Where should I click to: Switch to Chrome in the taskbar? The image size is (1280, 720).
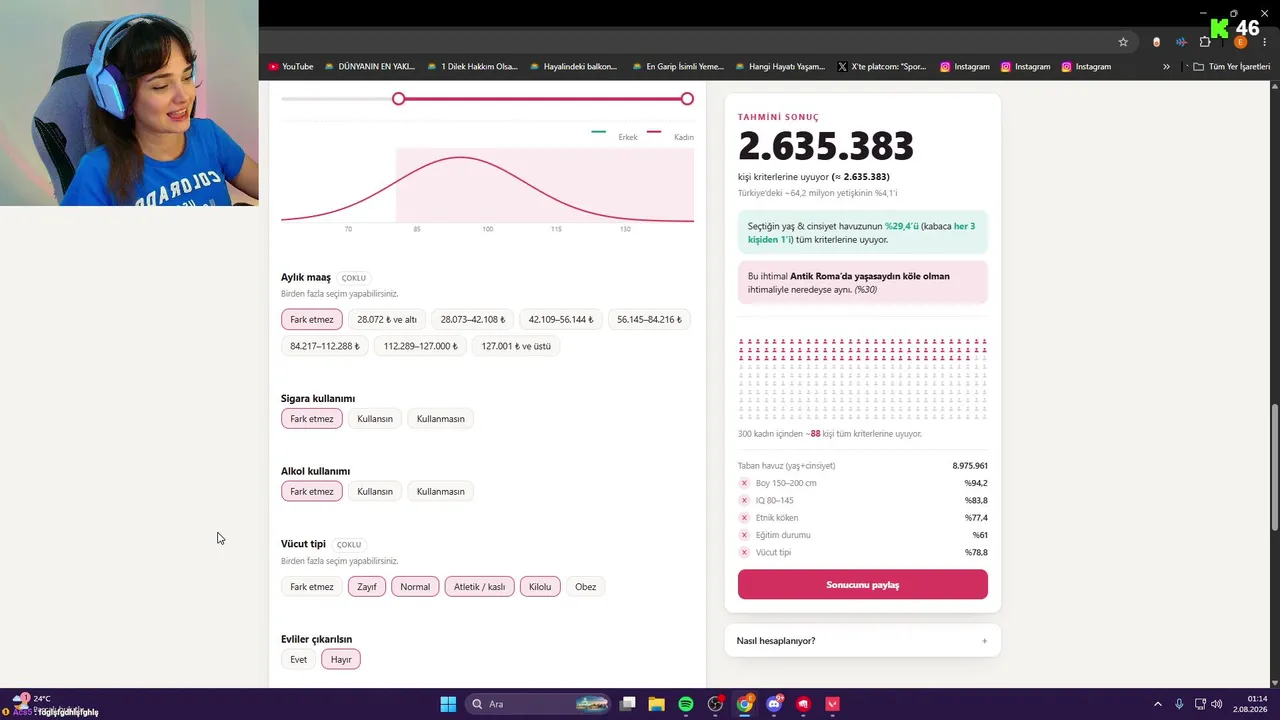coord(745,704)
